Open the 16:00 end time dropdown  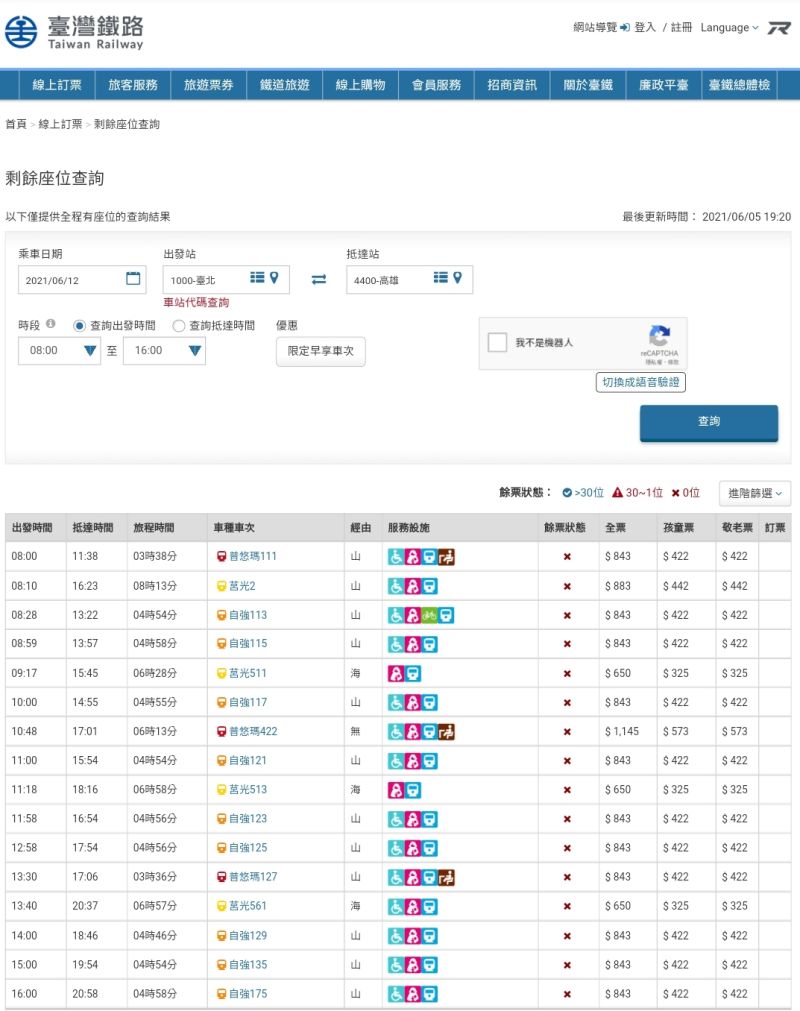coord(164,350)
